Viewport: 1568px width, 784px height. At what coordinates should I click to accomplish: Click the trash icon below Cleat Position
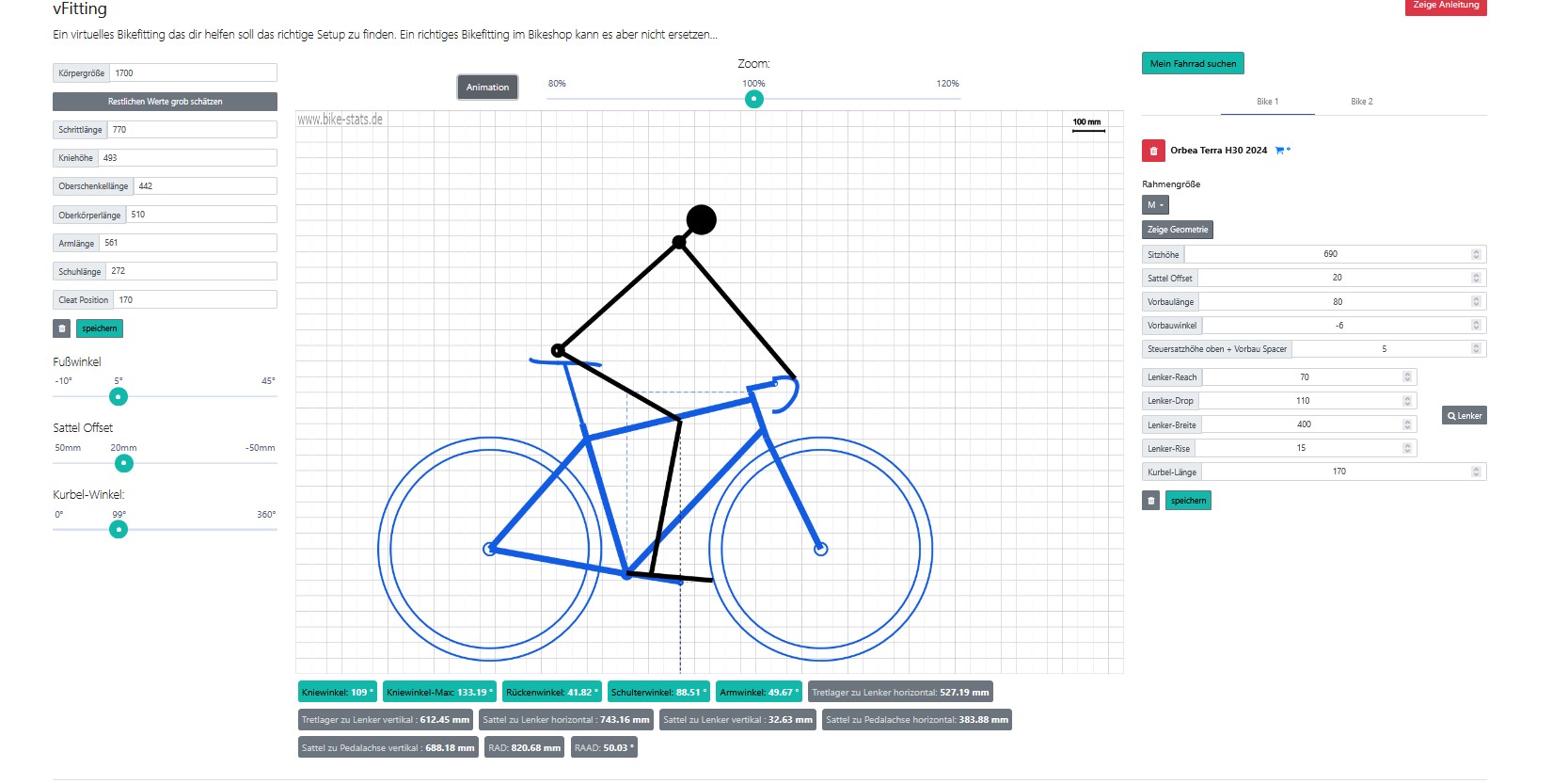point(62,328)
